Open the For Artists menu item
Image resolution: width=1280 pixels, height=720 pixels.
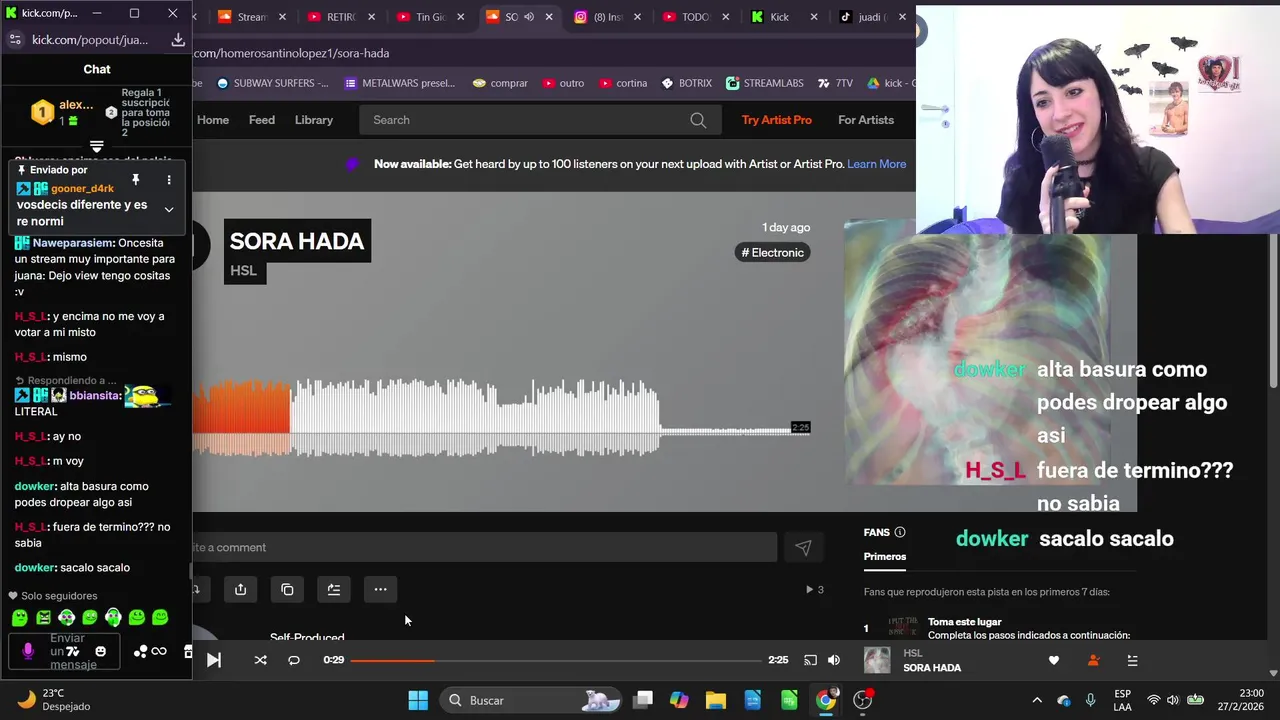[866, 120]
